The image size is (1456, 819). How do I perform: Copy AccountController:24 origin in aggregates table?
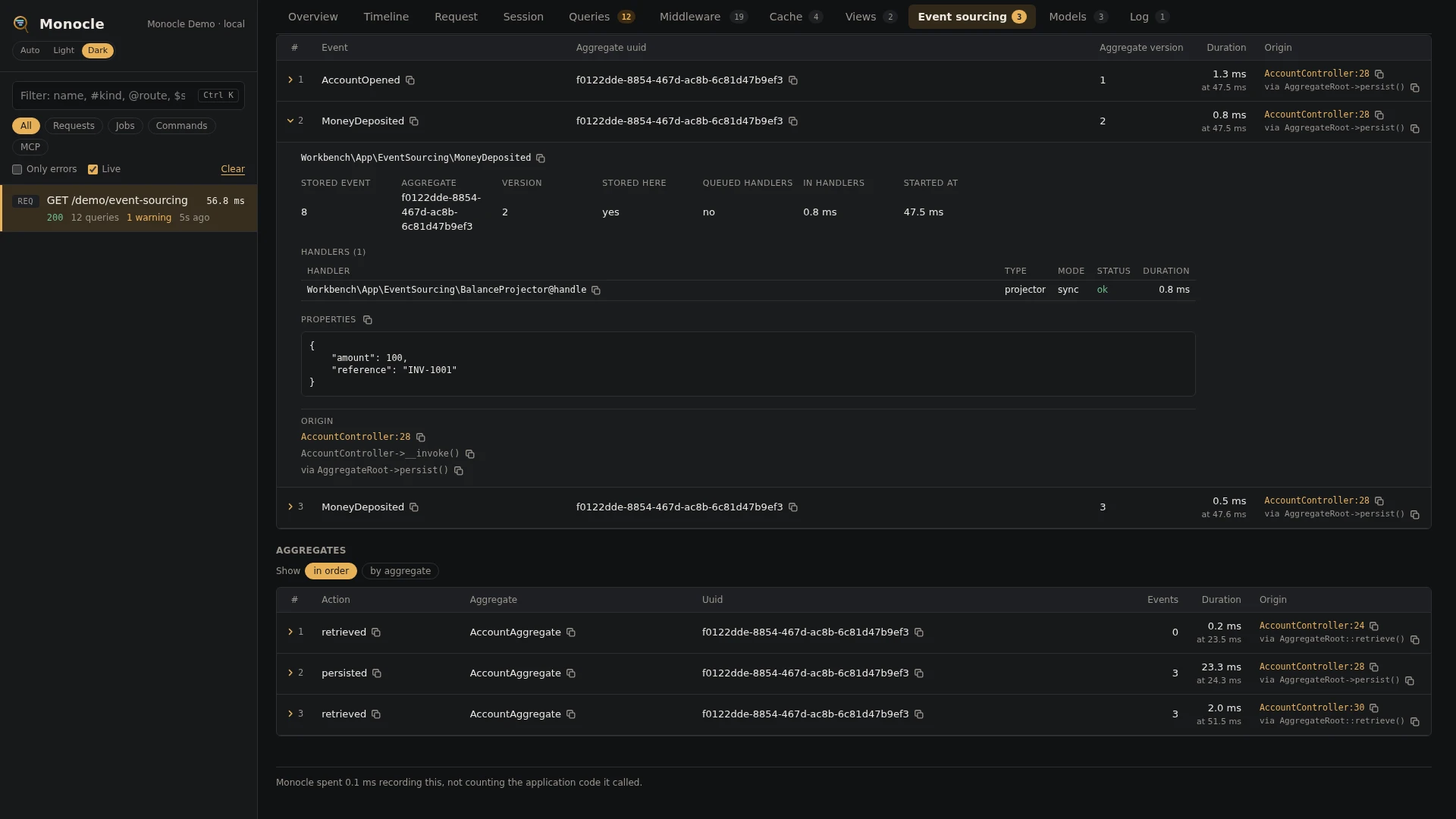coord(1374,626)
